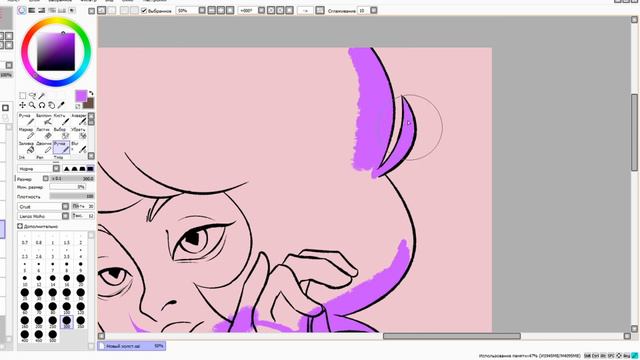Click the redo button next to undo

tap(111, 10)
